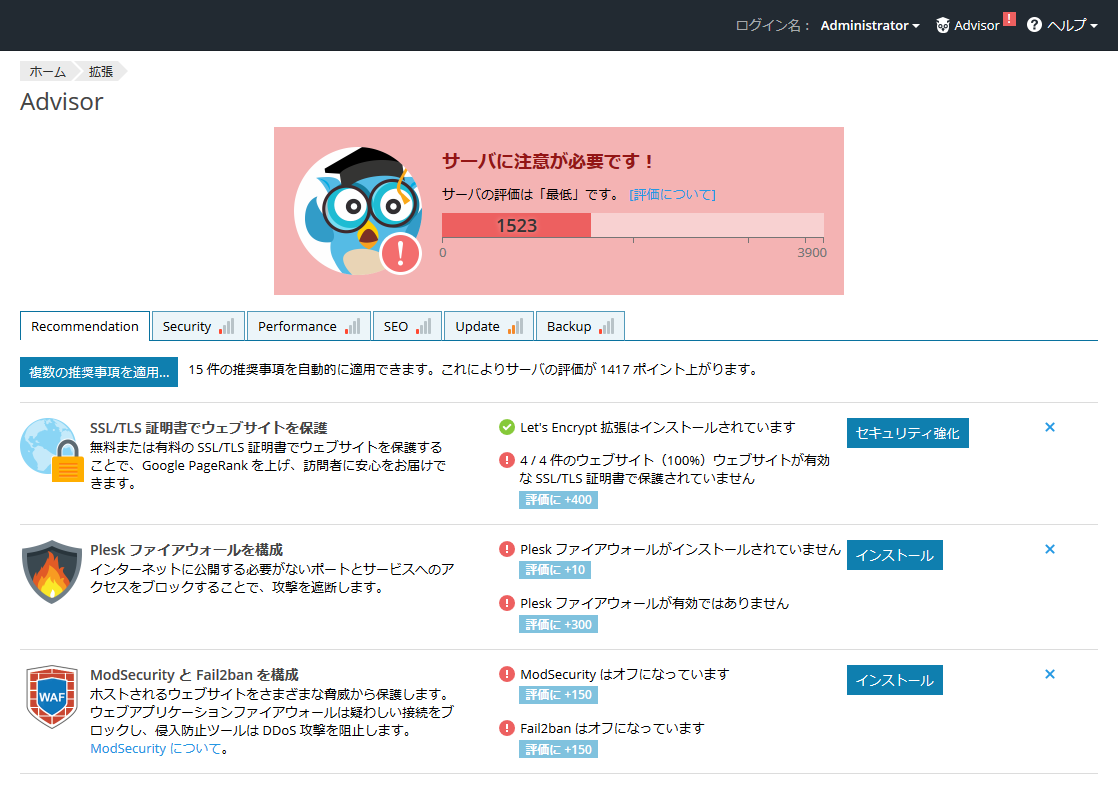This screenshot has height=809, width=1118.
Task: Dismiss the SSL/TLS certificate recommendation
Action: pos(1050,427)
